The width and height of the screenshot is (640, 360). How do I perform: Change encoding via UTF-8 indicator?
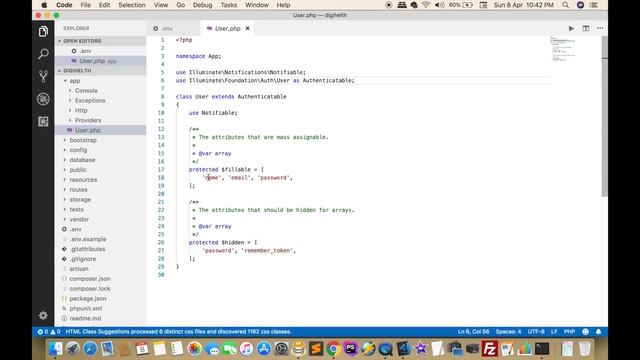(x=536, y=331)
